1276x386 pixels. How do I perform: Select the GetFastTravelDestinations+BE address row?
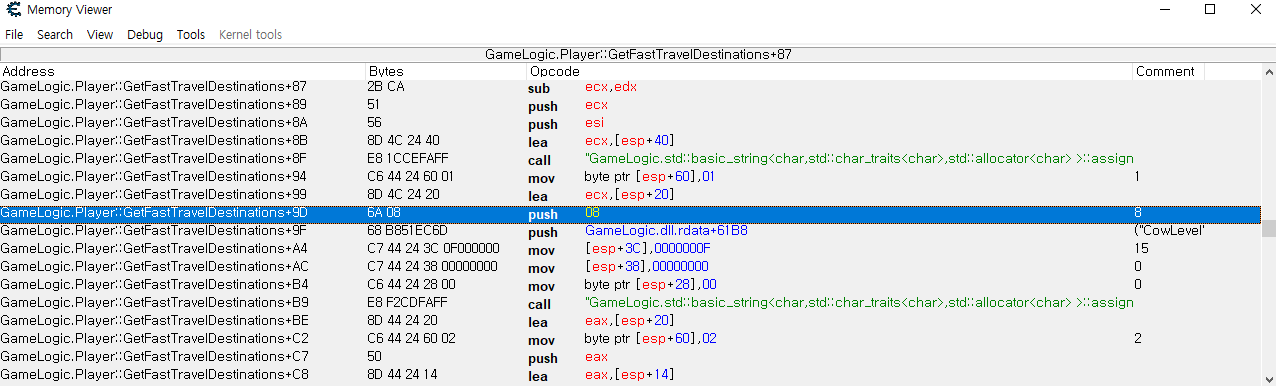pyautogui.click(x=630, y=321)
